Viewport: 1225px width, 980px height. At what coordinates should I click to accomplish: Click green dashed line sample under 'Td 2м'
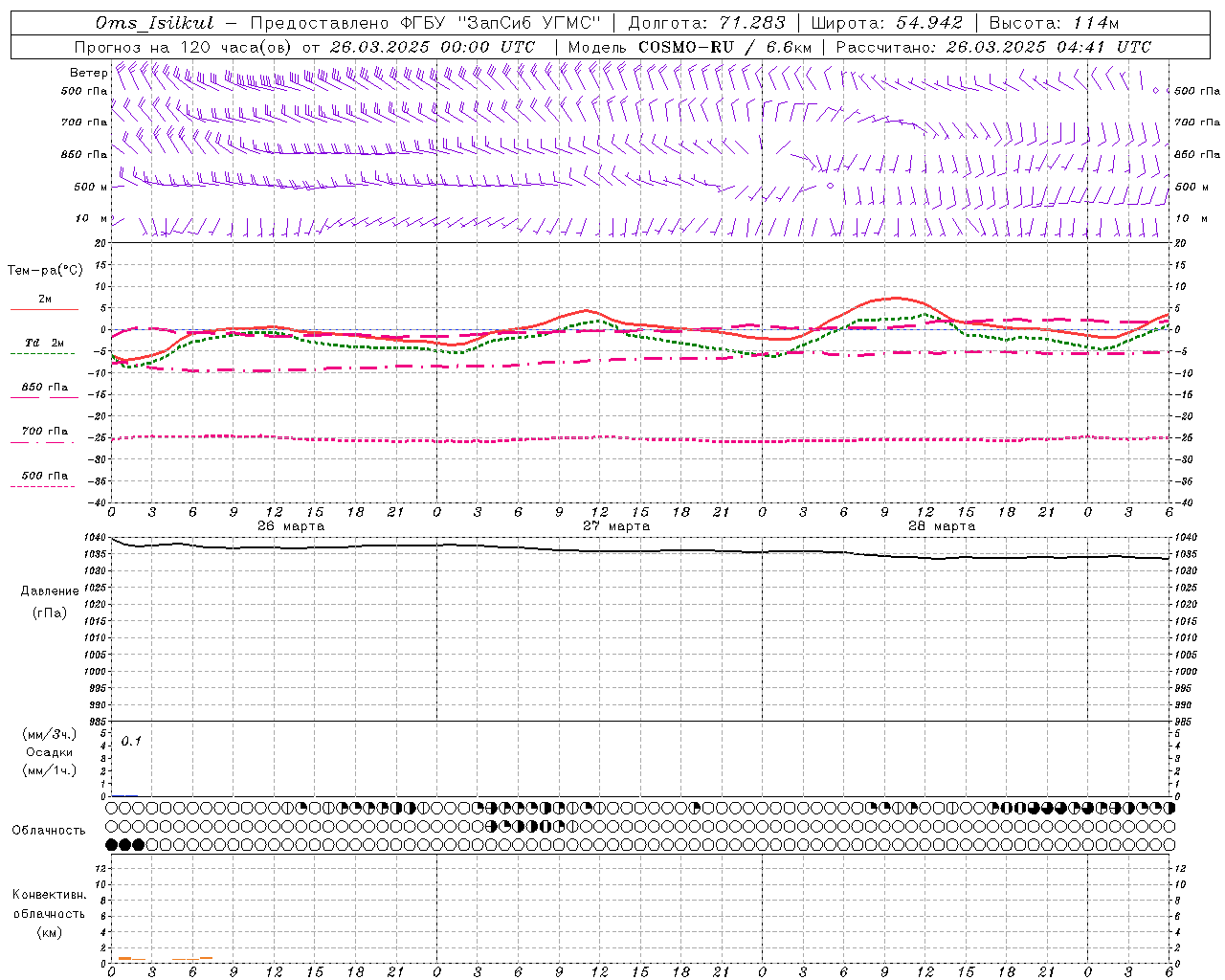click(43, 354)
